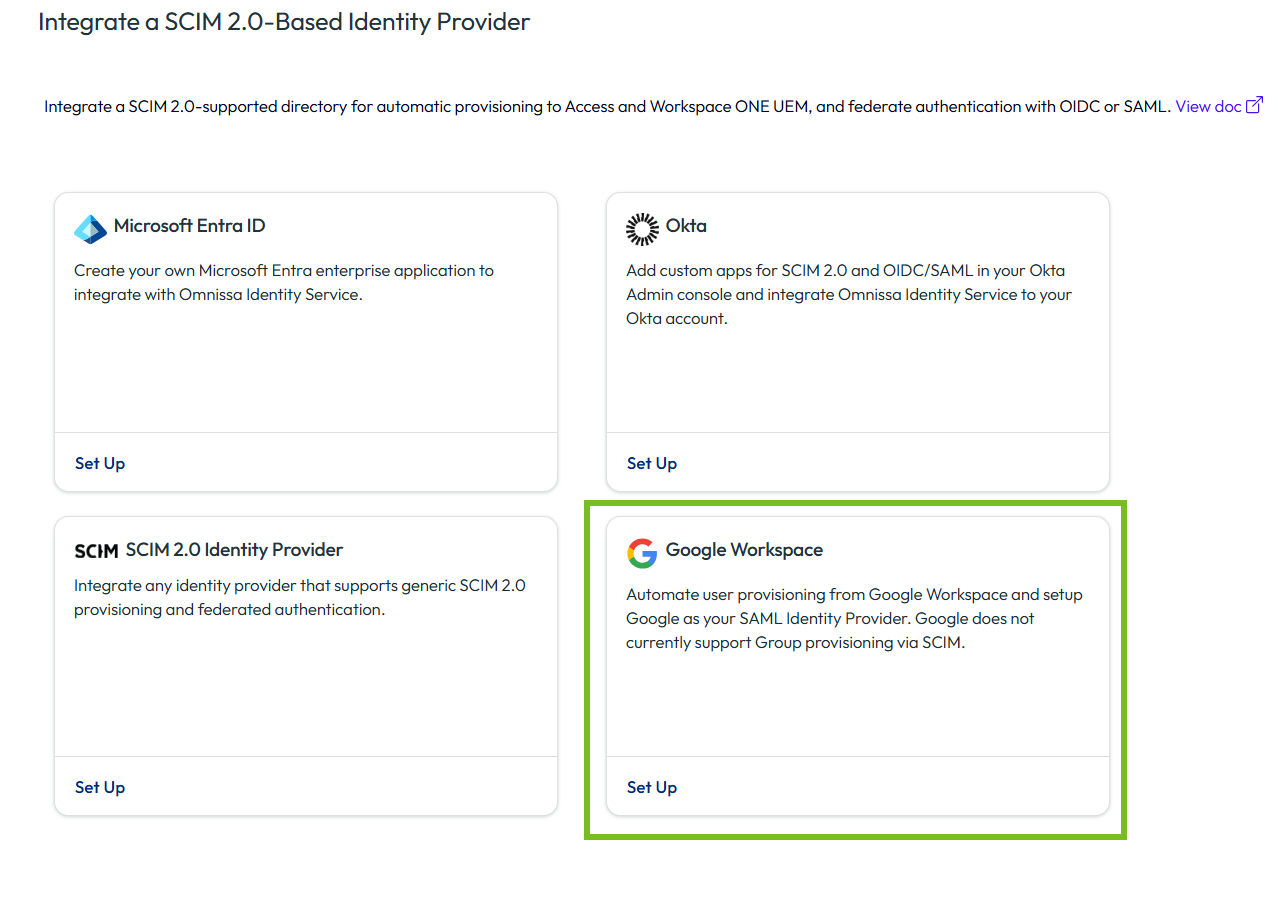The height and width of the screenshot is (923, 1278).
Task: Select the Okta card title
Action: (x=686, y=226)
